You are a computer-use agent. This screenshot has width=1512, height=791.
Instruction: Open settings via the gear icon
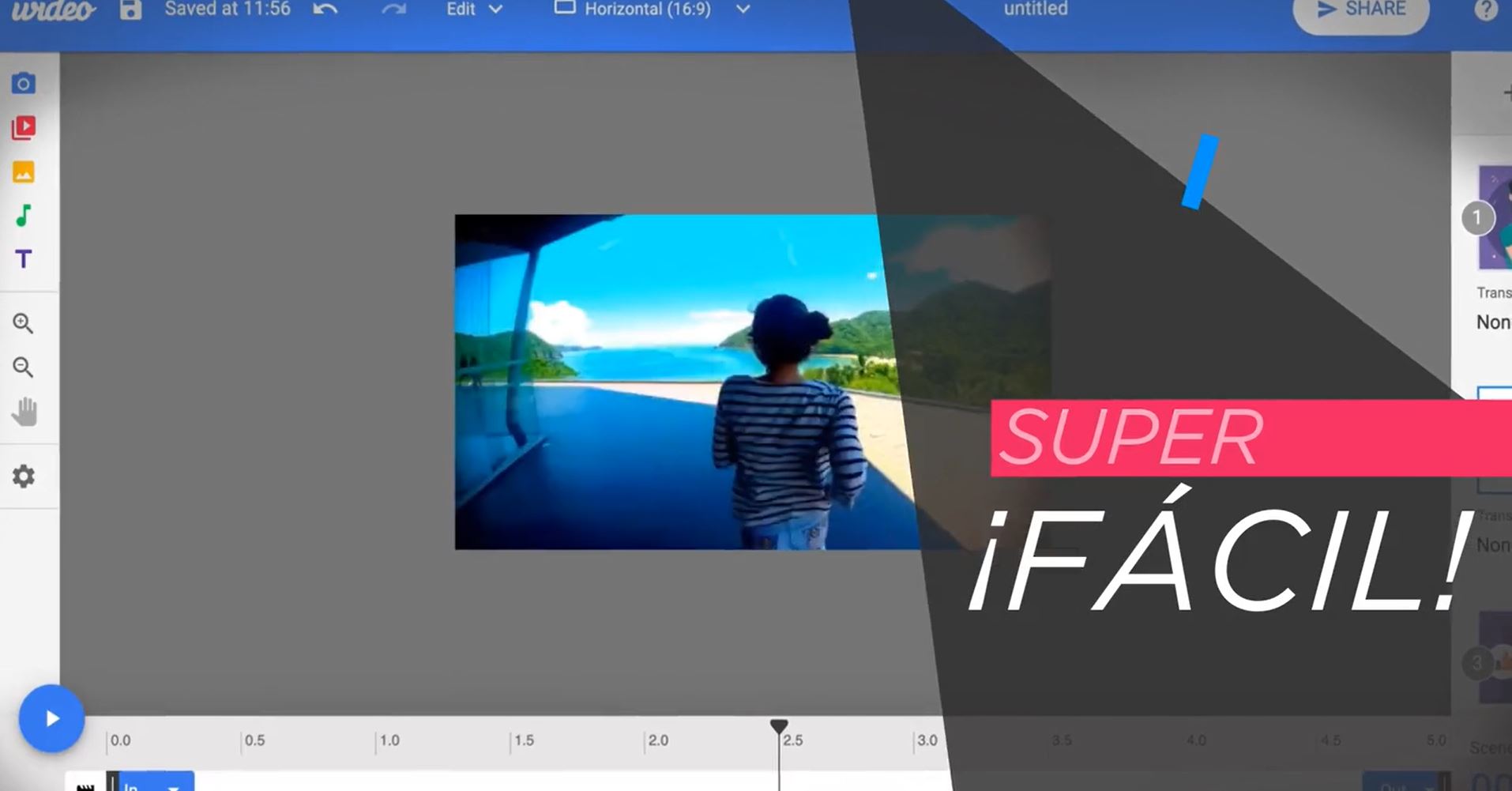click(x=24, y=476)
